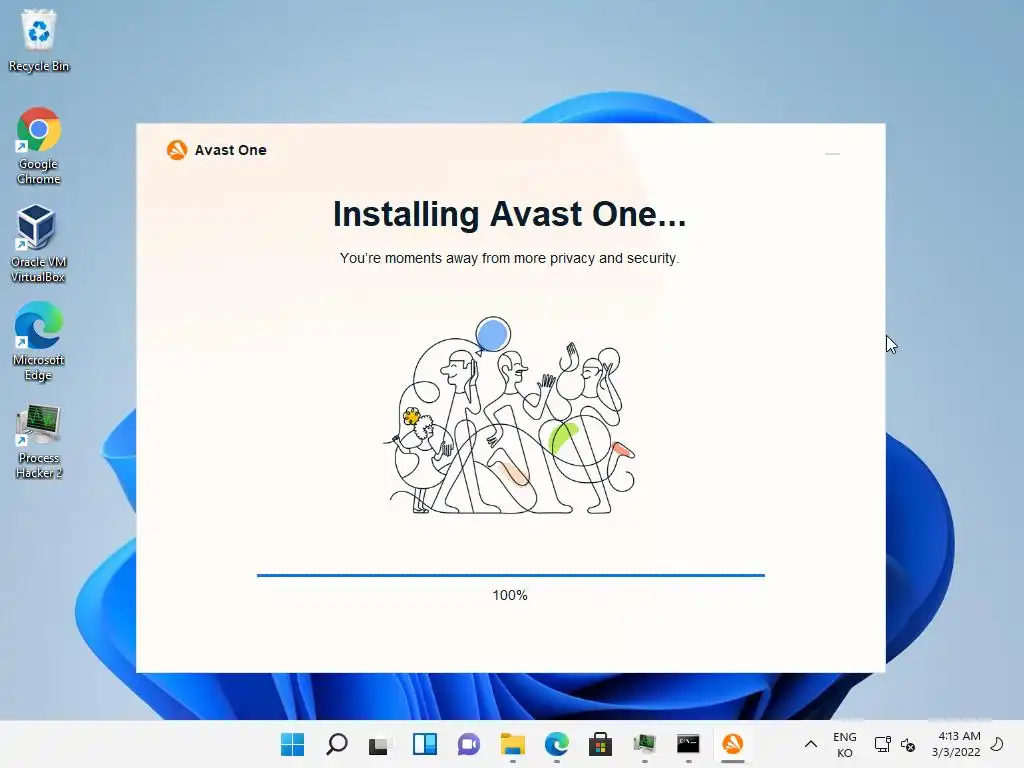Click the installation progress bar

(511, 575)
